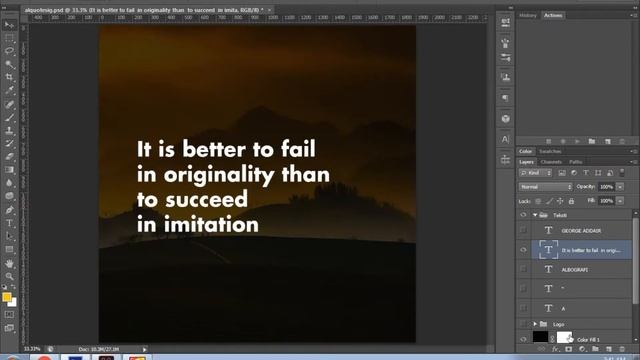The height and width of the screenshot is (360, 640).
Task: Open the Fill slider dropdown arrow
Action: tap(620, 201)
